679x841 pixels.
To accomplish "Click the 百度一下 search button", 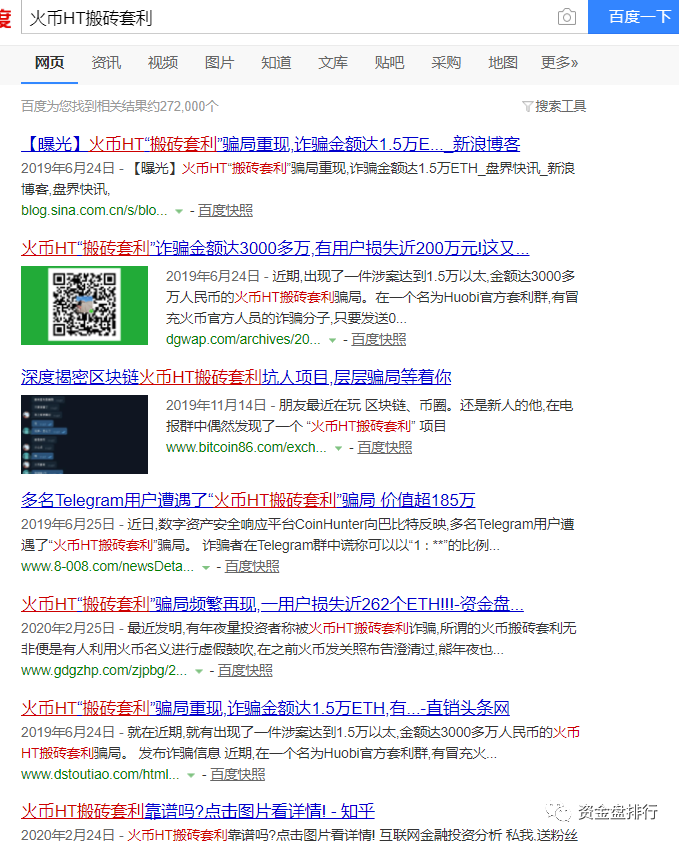I will [x=633, y=17].
